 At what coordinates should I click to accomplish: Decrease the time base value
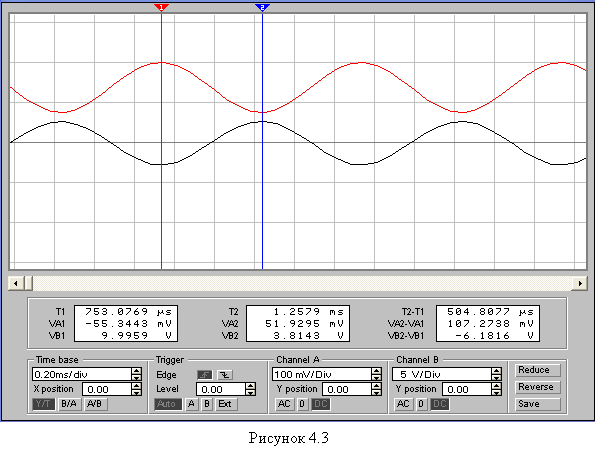click(137, 377)
